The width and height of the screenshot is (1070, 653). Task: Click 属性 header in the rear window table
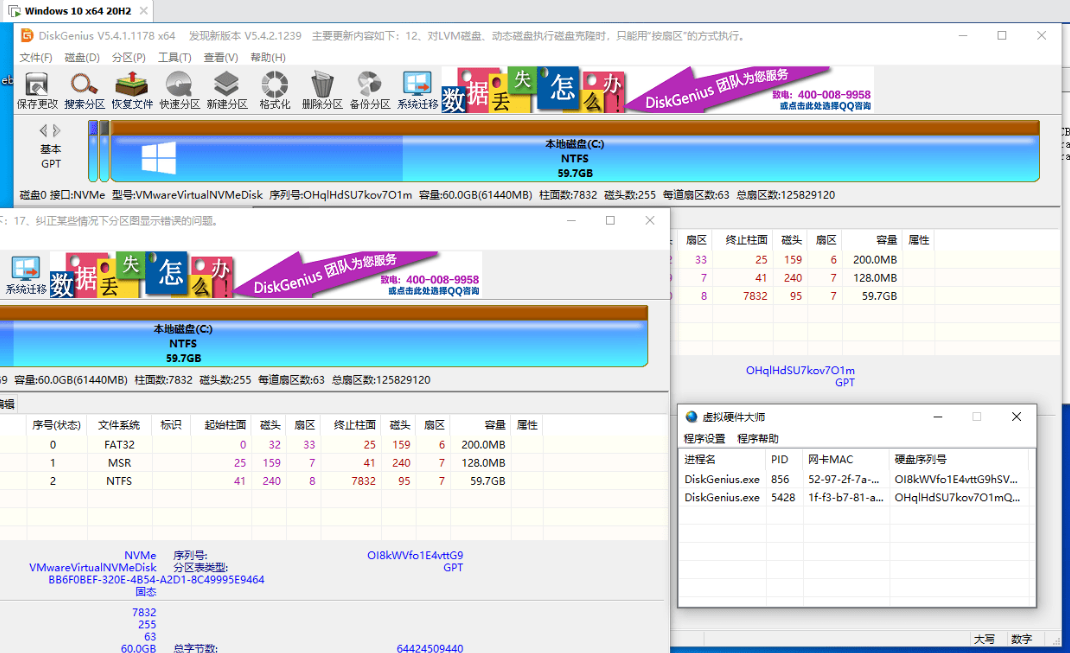pyautogui.click(x=919, y=240)
